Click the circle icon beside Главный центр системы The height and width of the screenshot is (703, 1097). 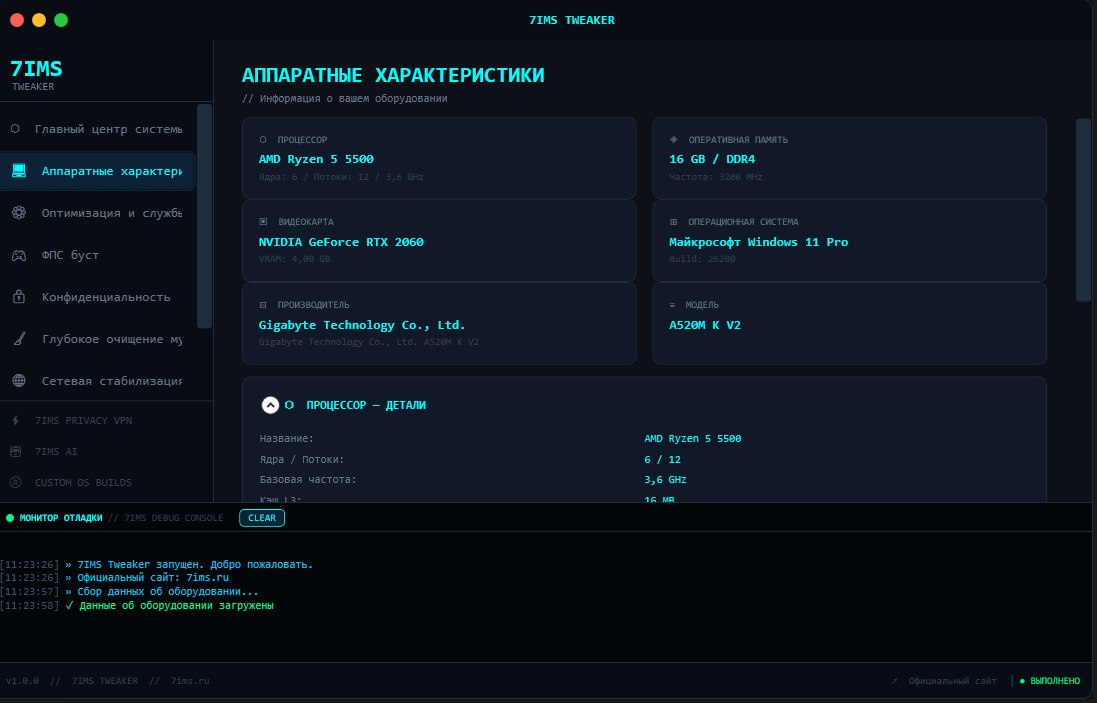[15, 129]
